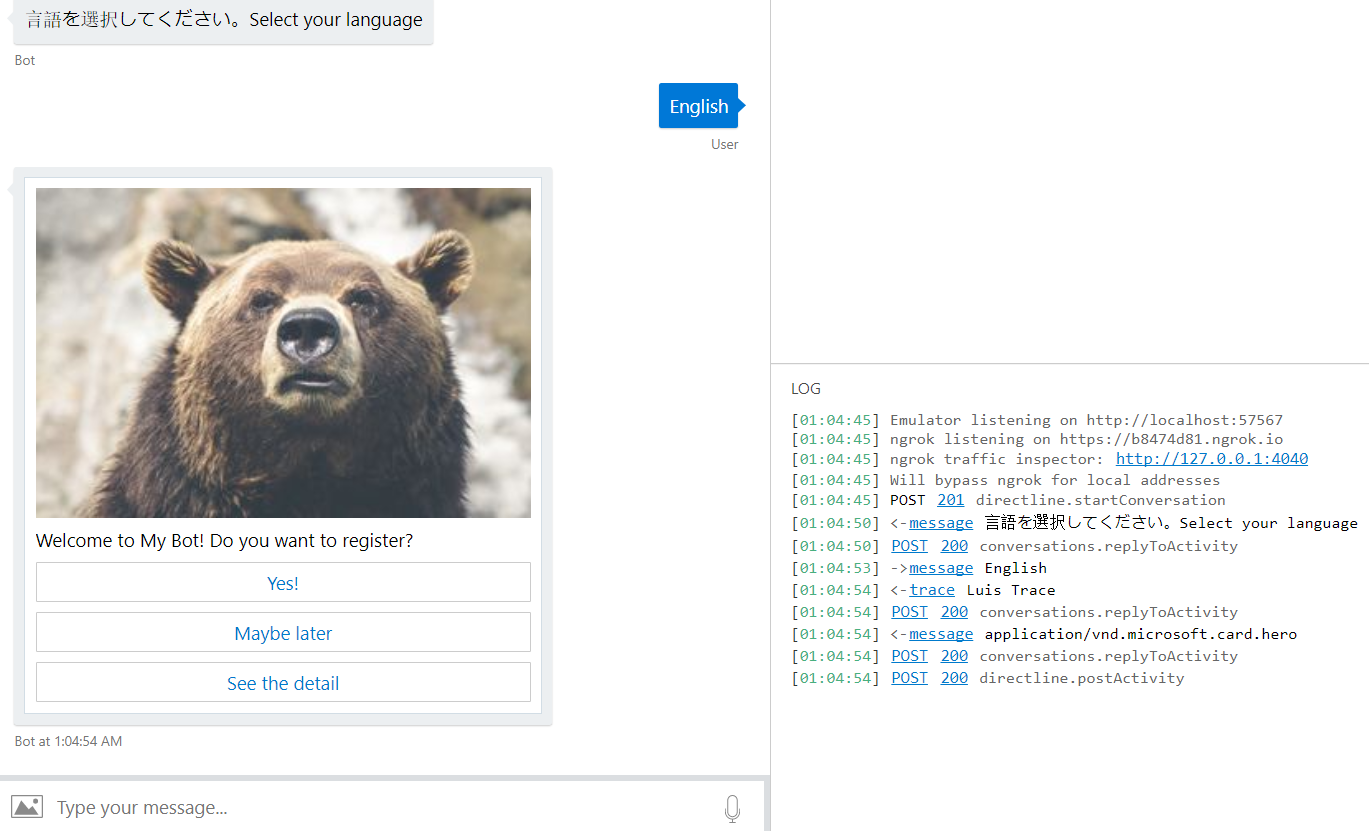Click the POST link on the postActivity line

click(x=909, y=677)
